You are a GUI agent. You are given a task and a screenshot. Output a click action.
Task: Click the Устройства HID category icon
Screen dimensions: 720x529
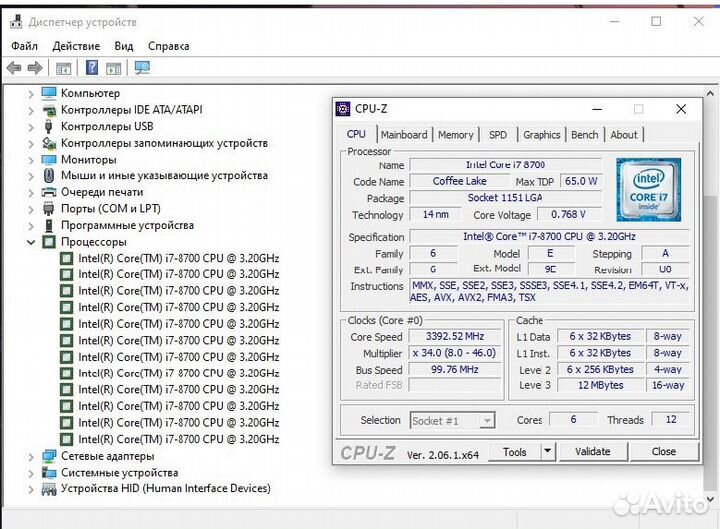click(49, 489)
